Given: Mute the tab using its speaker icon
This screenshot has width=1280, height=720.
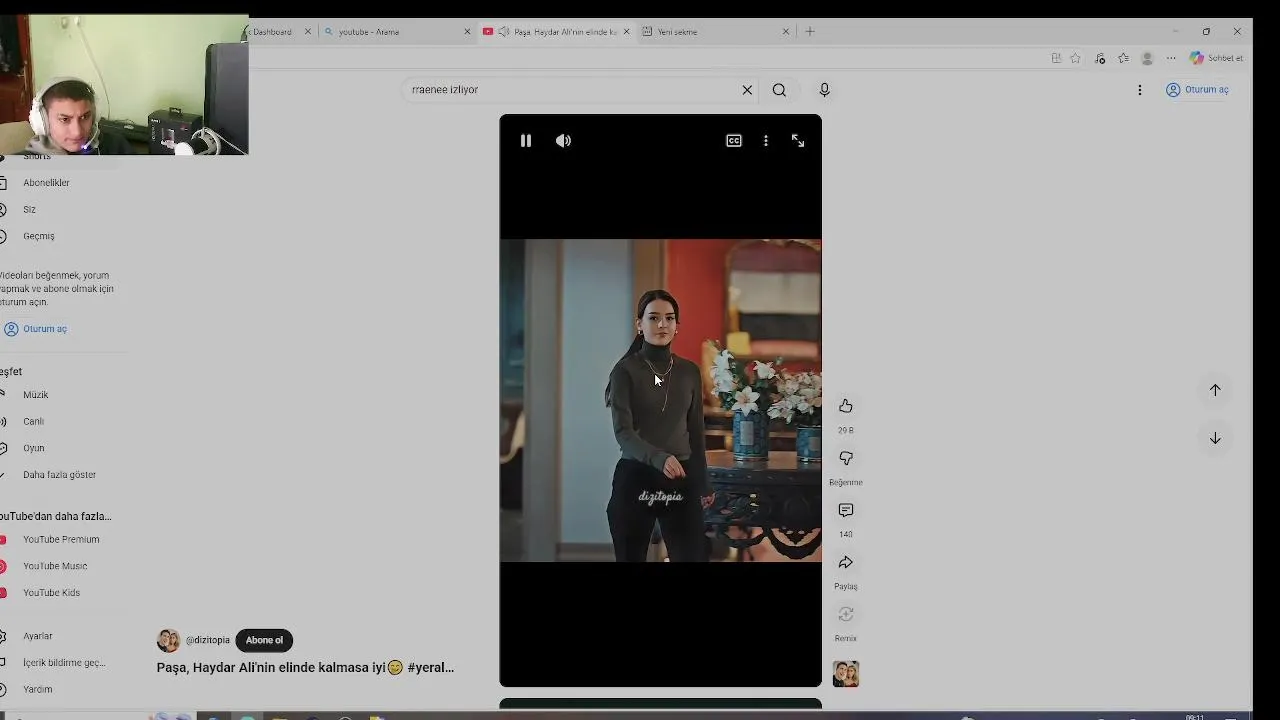Looking at the screenshot, I should click(x=504, y=32).
